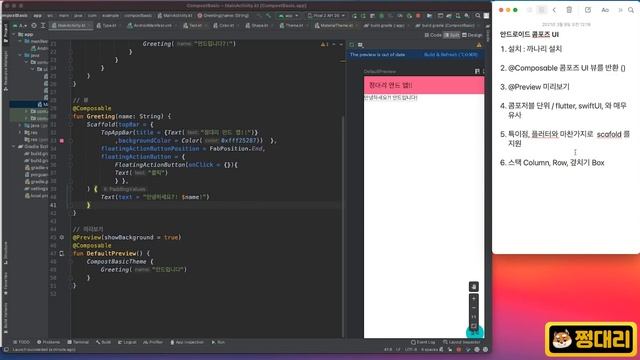Click the Notes title line 안드로이드 콤포즈 UI

tap(529, 35)
